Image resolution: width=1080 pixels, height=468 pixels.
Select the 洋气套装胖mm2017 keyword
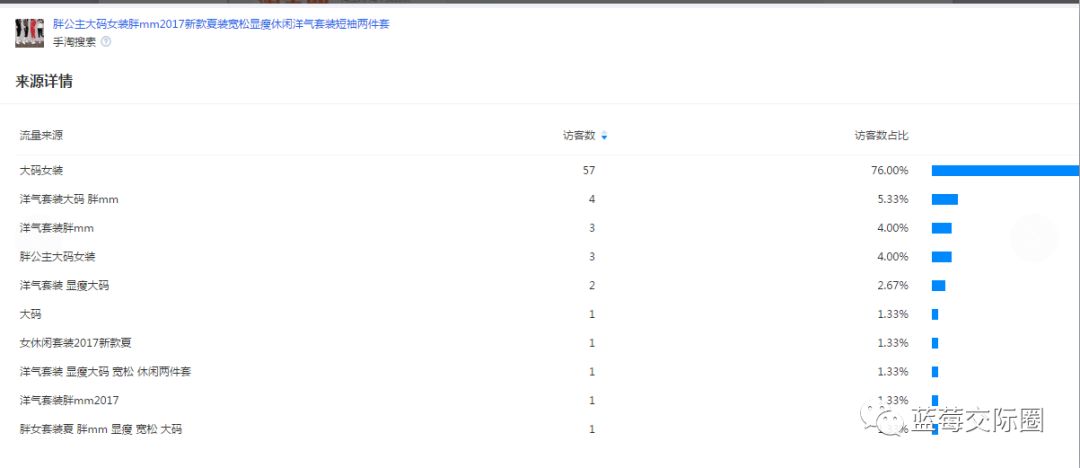point(70,400)
